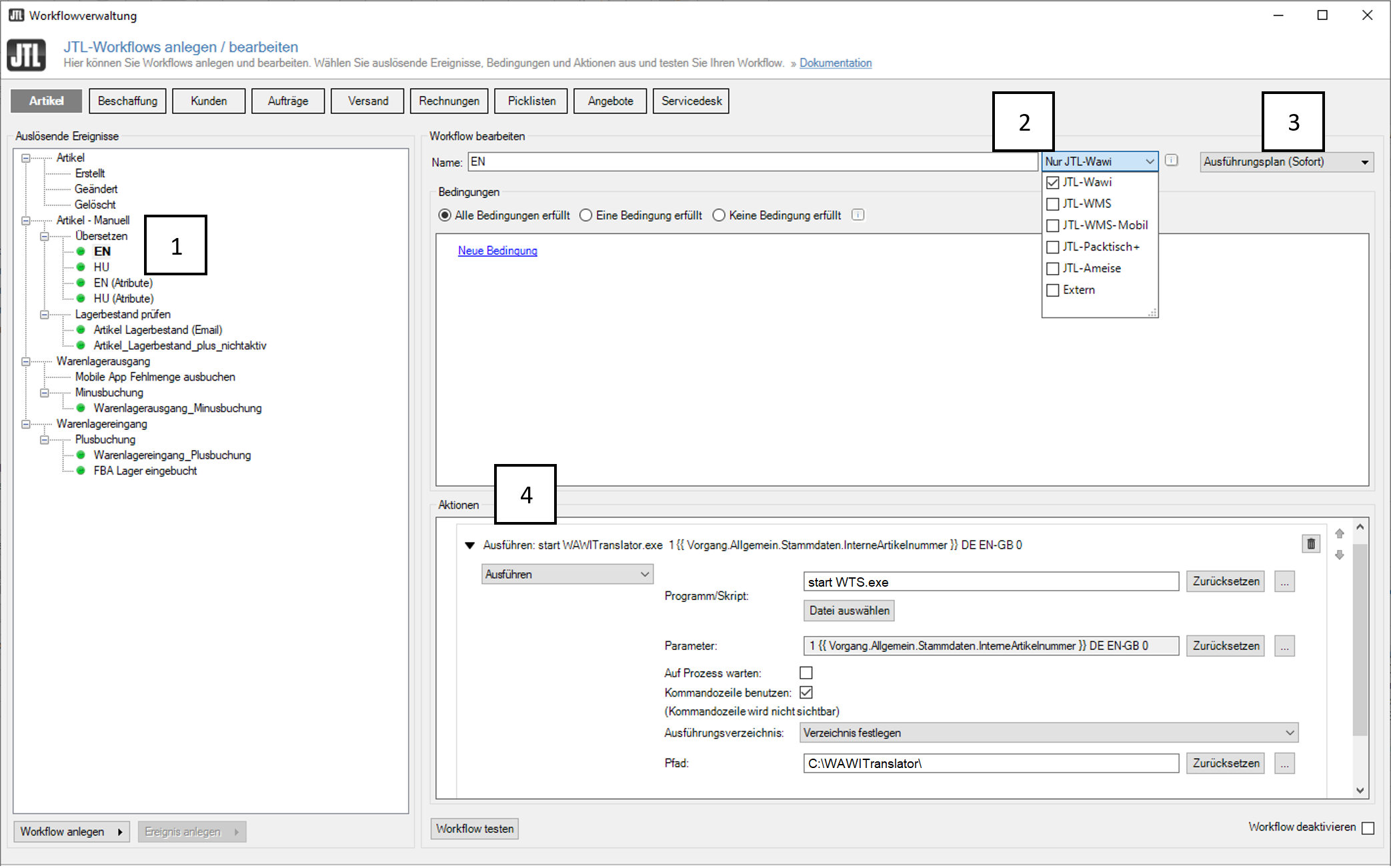Select green status dot of Warenlagereingang_Plusbuchung
1391x868 pixels.
click(81, 455)
